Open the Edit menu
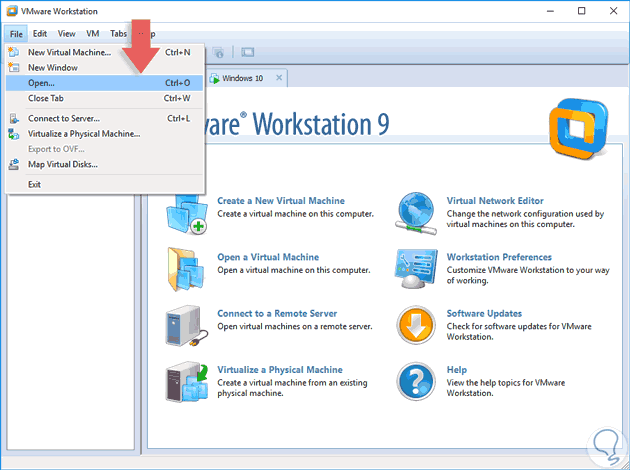The image size is (630, 470). click(40, 34)
